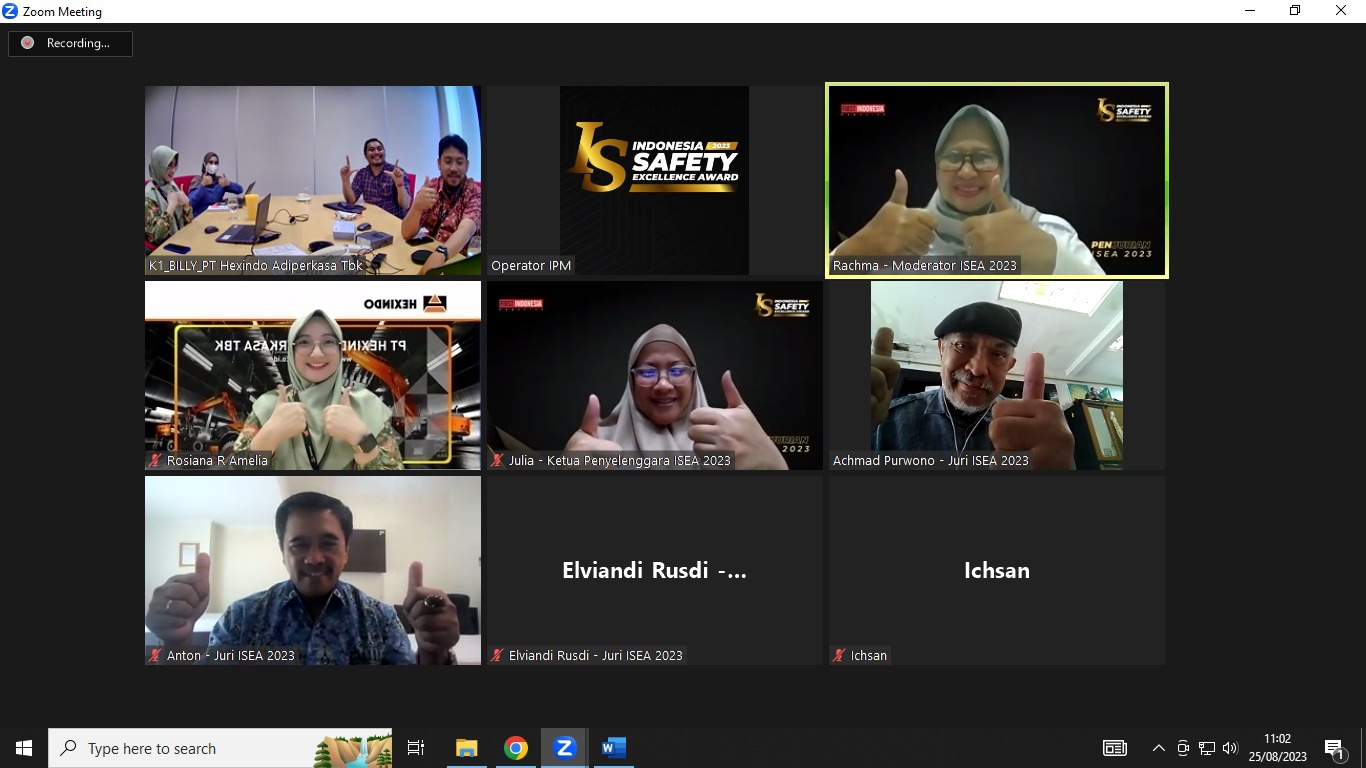Click the clock and date display
1366x768 pixels.
pyautogui.click(x=1277, y=748)
